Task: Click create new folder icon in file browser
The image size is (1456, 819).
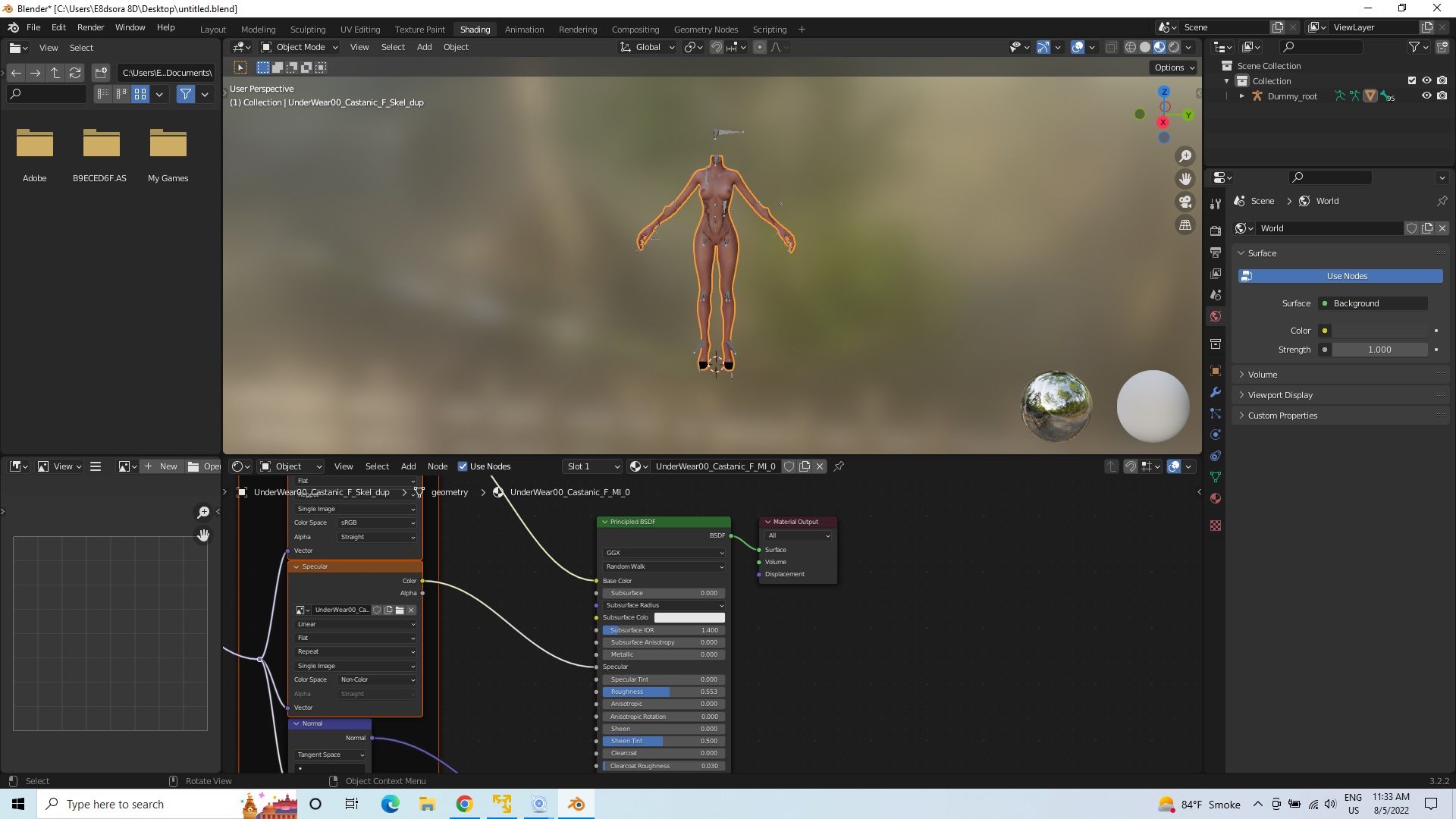Action: (100, 73)
